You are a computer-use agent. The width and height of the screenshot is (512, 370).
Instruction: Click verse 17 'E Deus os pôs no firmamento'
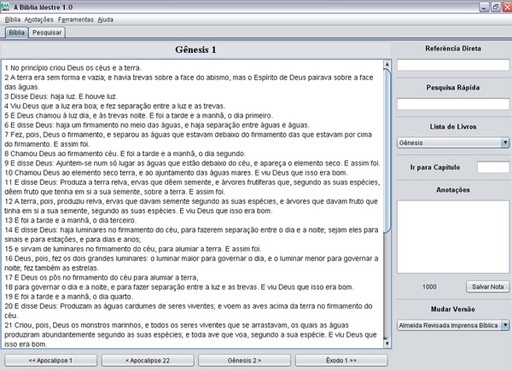(101, 277)
